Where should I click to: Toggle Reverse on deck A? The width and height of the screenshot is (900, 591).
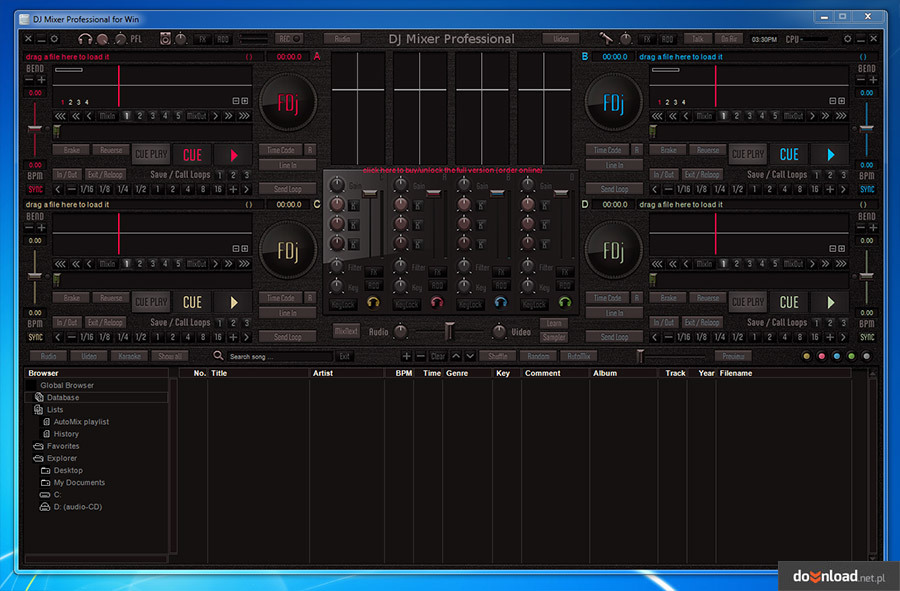pyautogui.click(x=111, y=150)
